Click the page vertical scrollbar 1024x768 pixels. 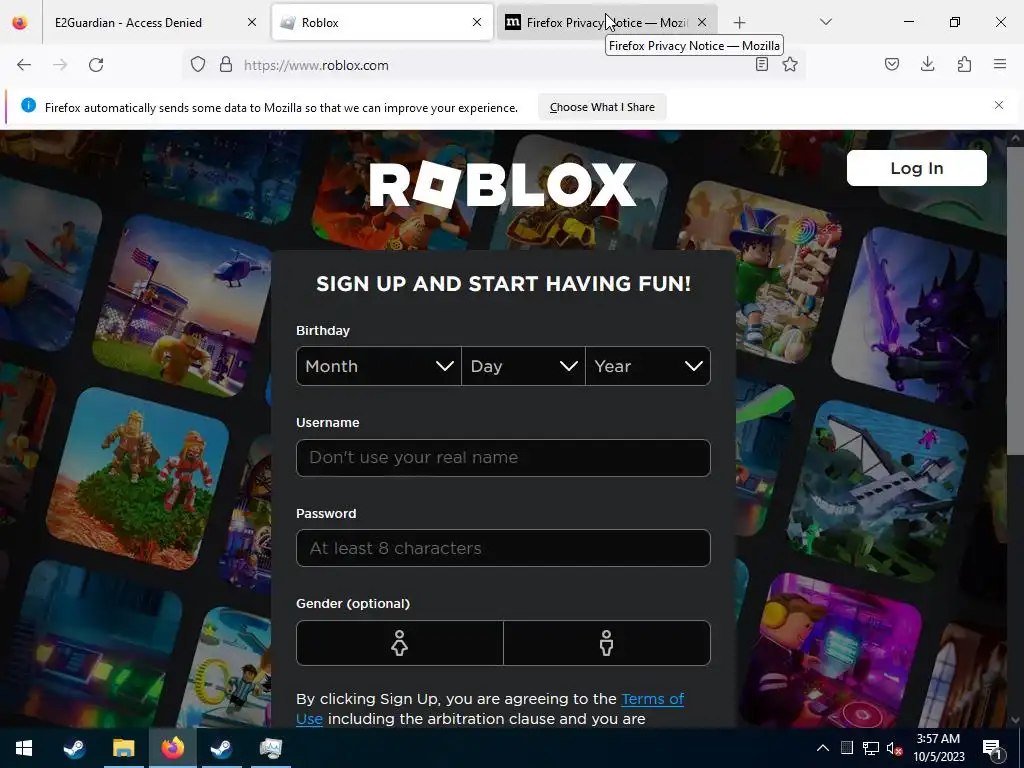click(1015, 300)
